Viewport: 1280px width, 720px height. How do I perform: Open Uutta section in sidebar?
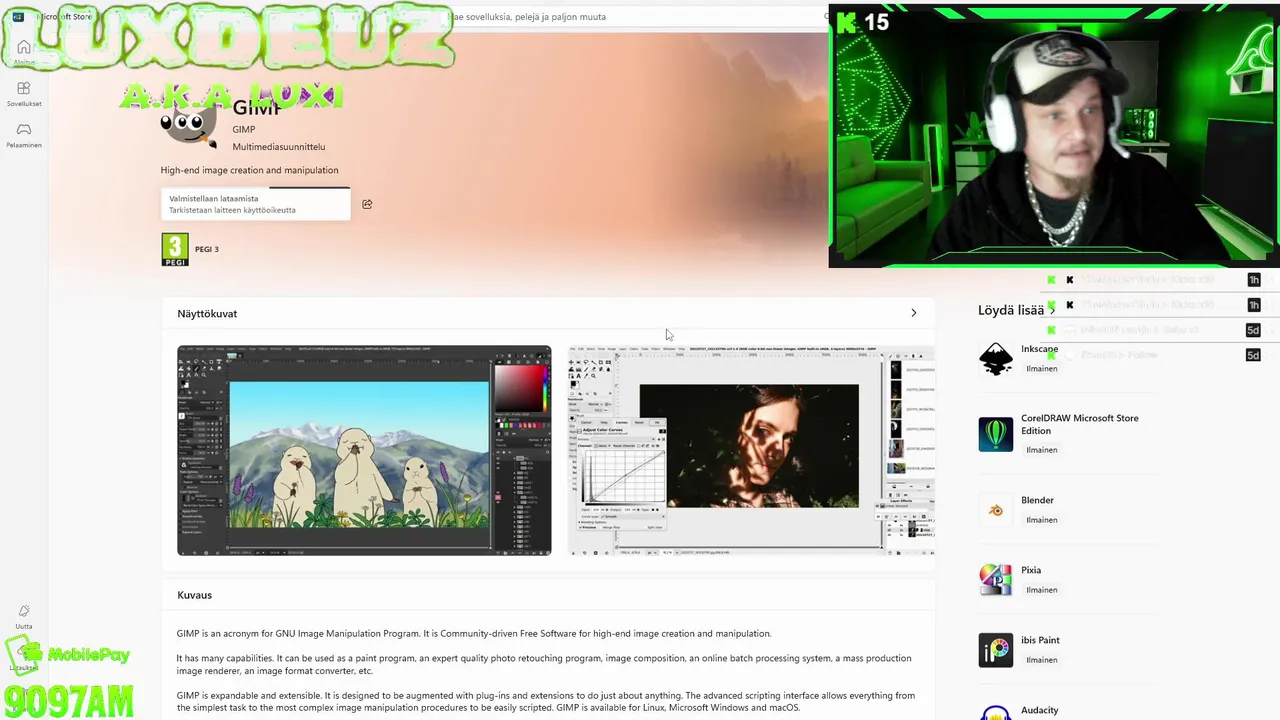[x=23, y=616]
